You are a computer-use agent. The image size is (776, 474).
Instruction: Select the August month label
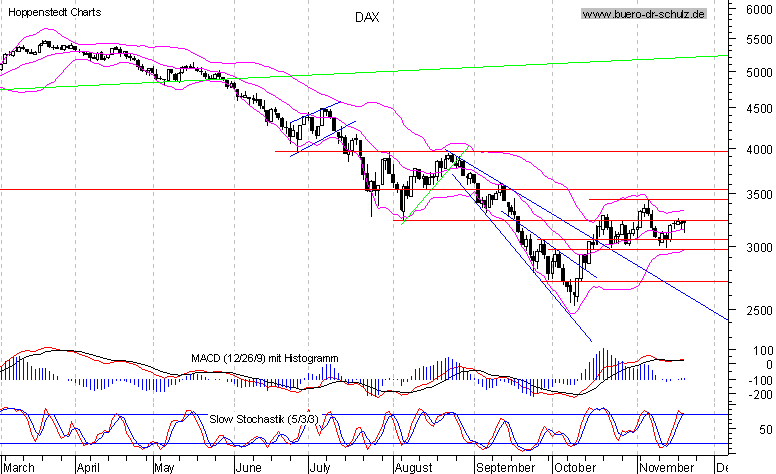tap(414, 467)
